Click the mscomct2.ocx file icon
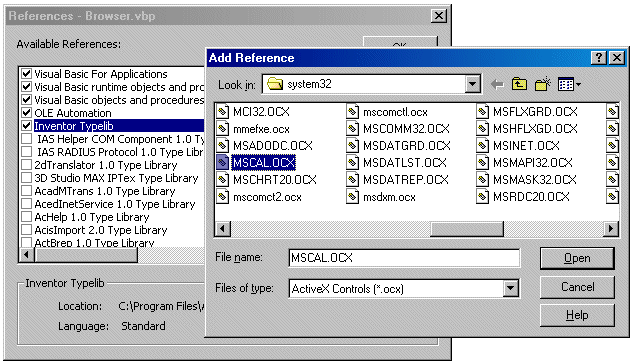 [x=222, y=197]
